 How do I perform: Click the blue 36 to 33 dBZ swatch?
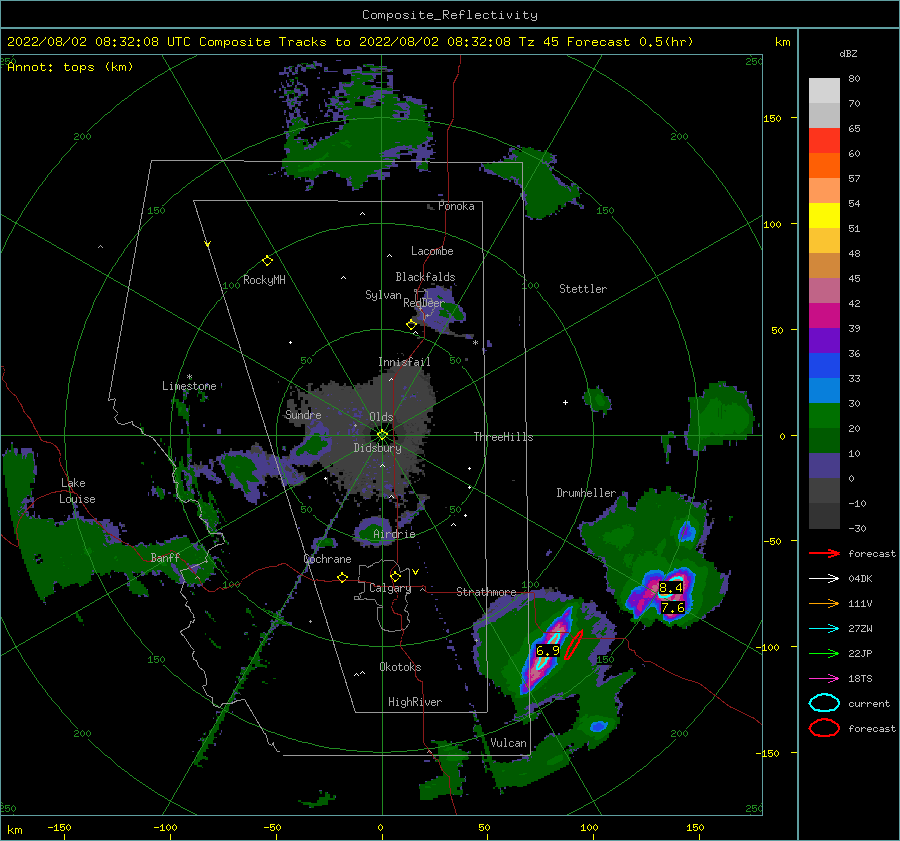[x=824, y=366]
